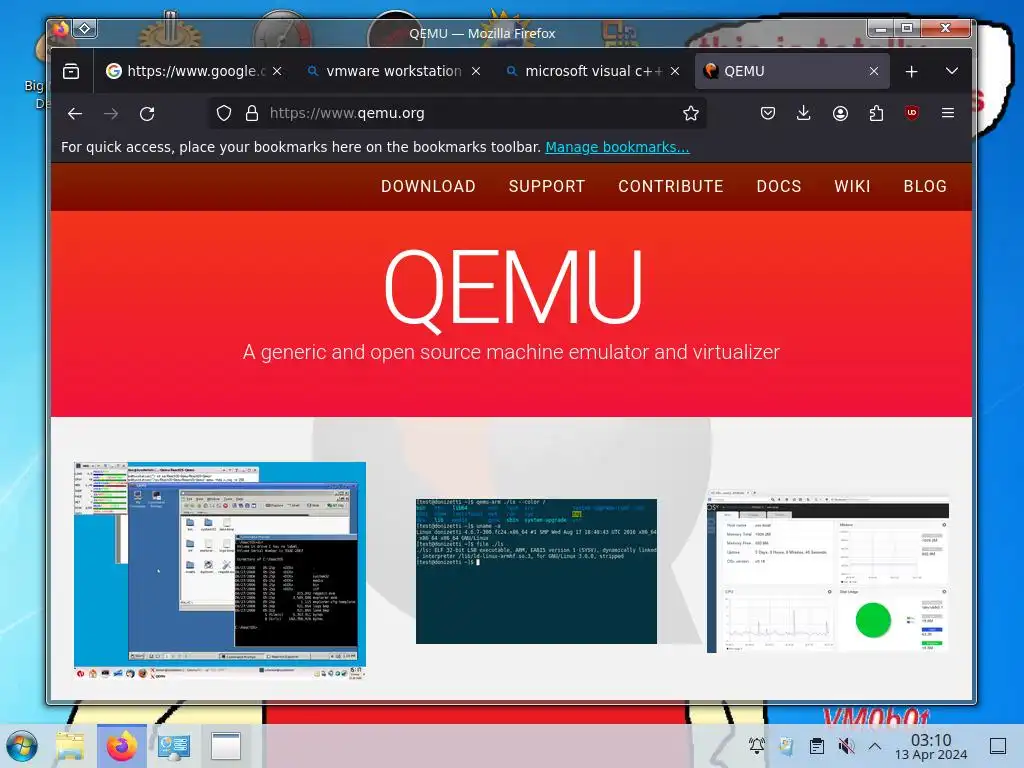Image resolution: width=1024 pixels, height=768 pixels.
Task: Open the Windows Start orb
Action: tap(22, 746)
